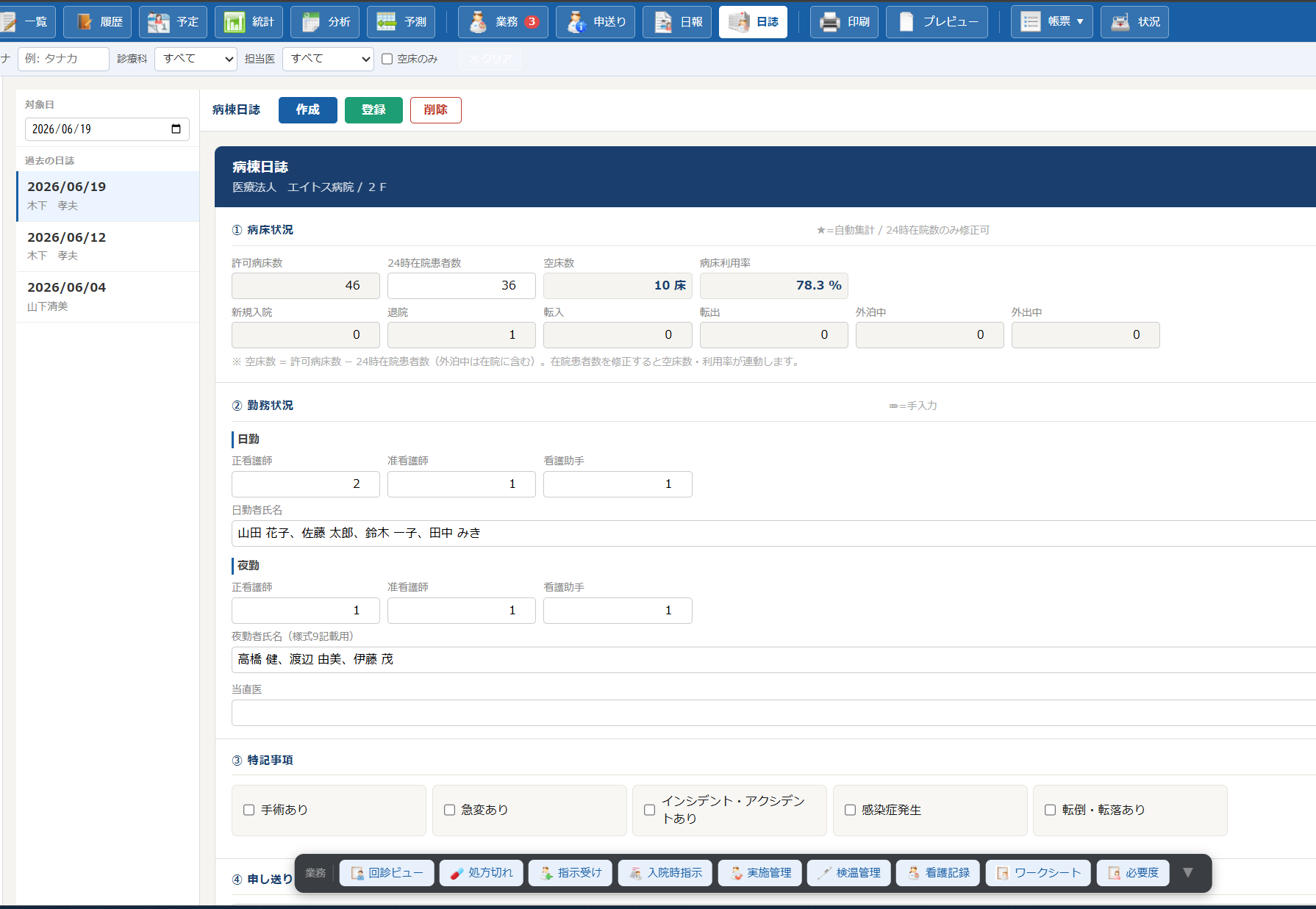Tick the 感染症発生 checkbox
This screenshot has width=1316, height=909.
(x=850, y=810)
